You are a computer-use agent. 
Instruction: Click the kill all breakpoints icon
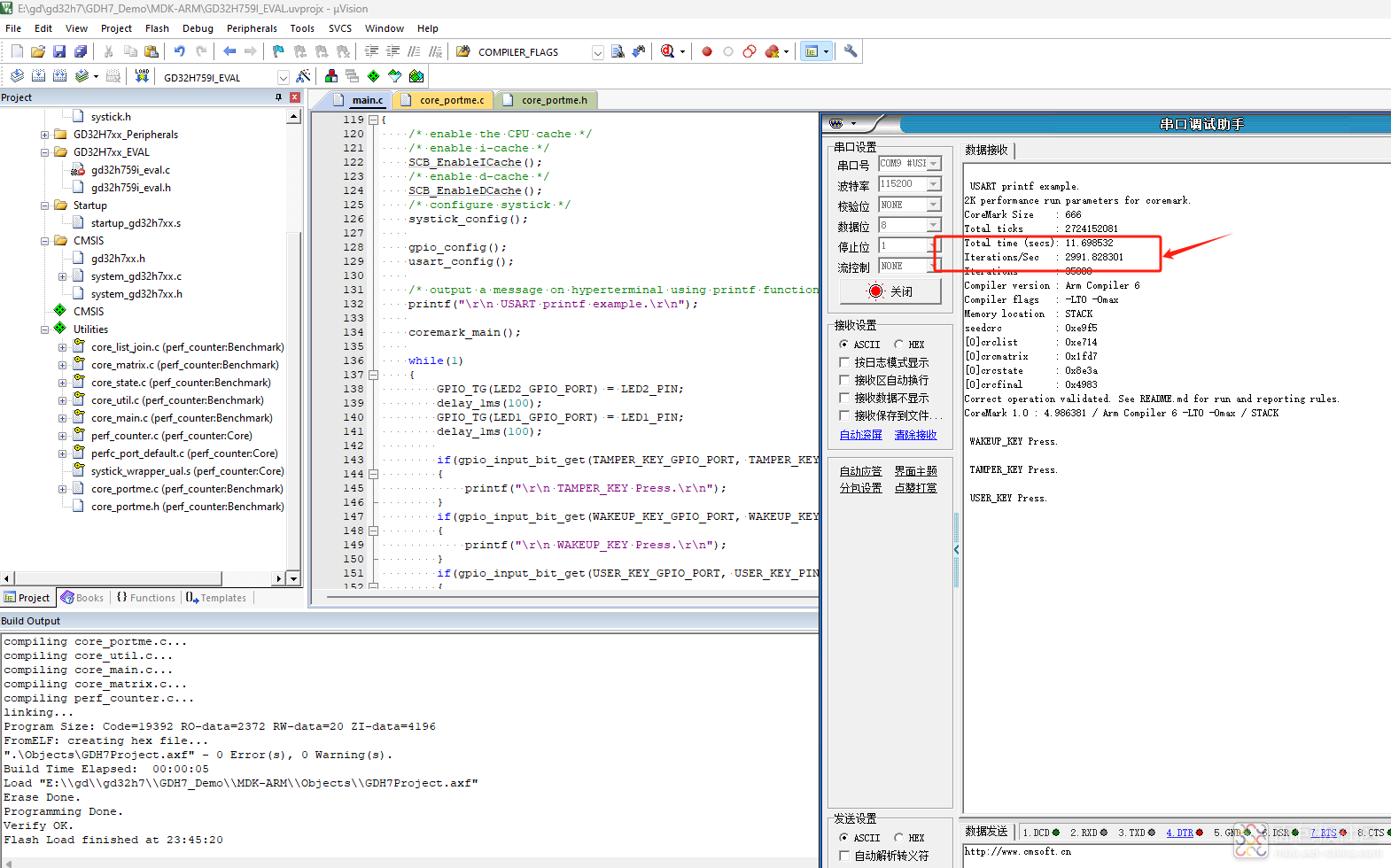[x=772, y=52]
